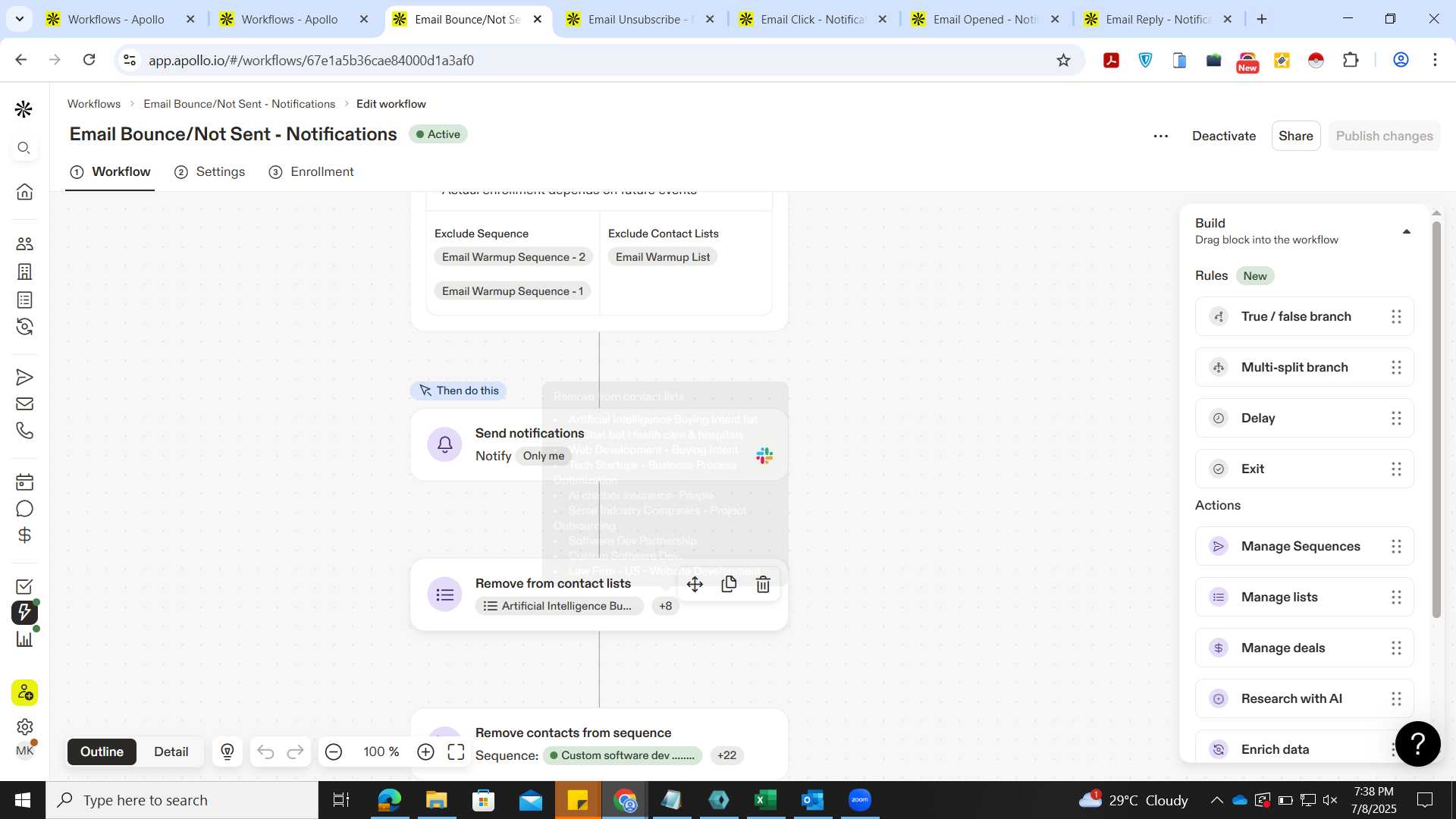Open the three-dot more options menu
Screen dimensions: 1456x819
(x=1160, y=136)
